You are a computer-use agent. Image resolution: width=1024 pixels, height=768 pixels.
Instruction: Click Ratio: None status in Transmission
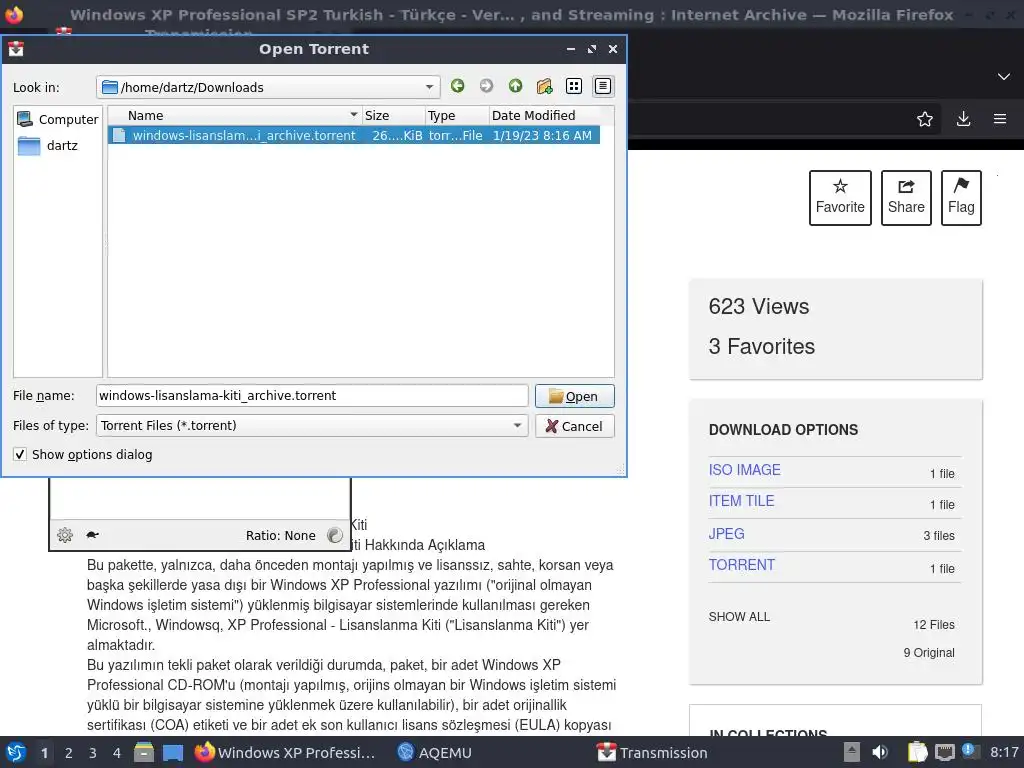pyautogui.click(x=280, y=536)
